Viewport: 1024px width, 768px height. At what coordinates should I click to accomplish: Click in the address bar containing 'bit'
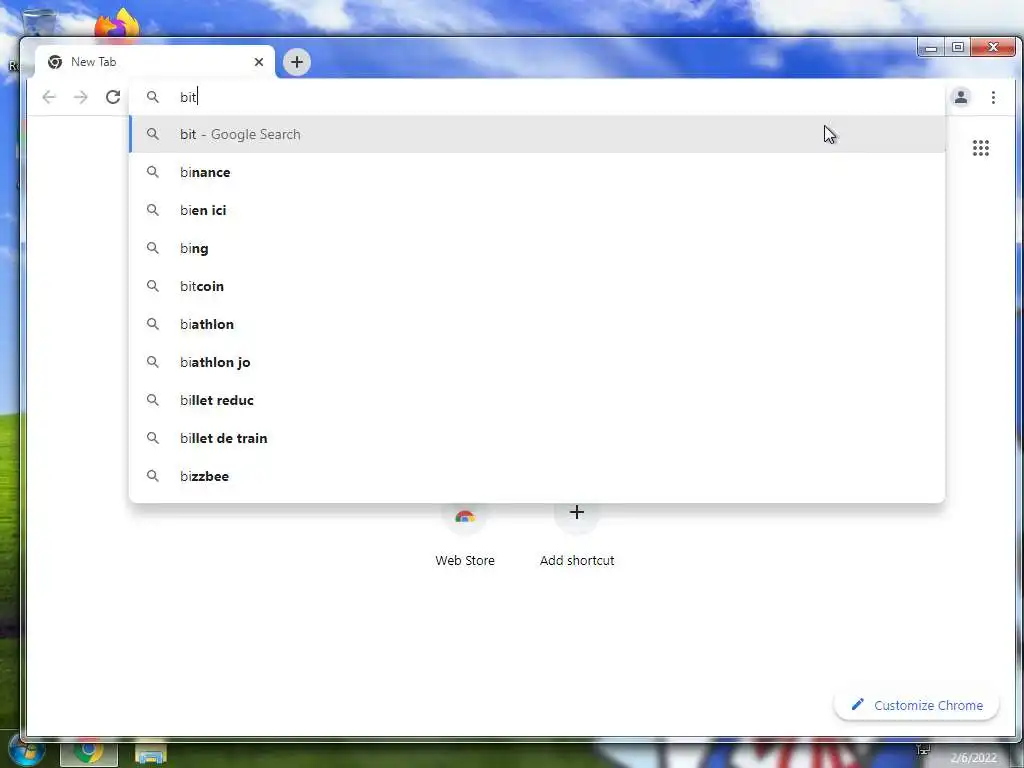tap(536, 97)
